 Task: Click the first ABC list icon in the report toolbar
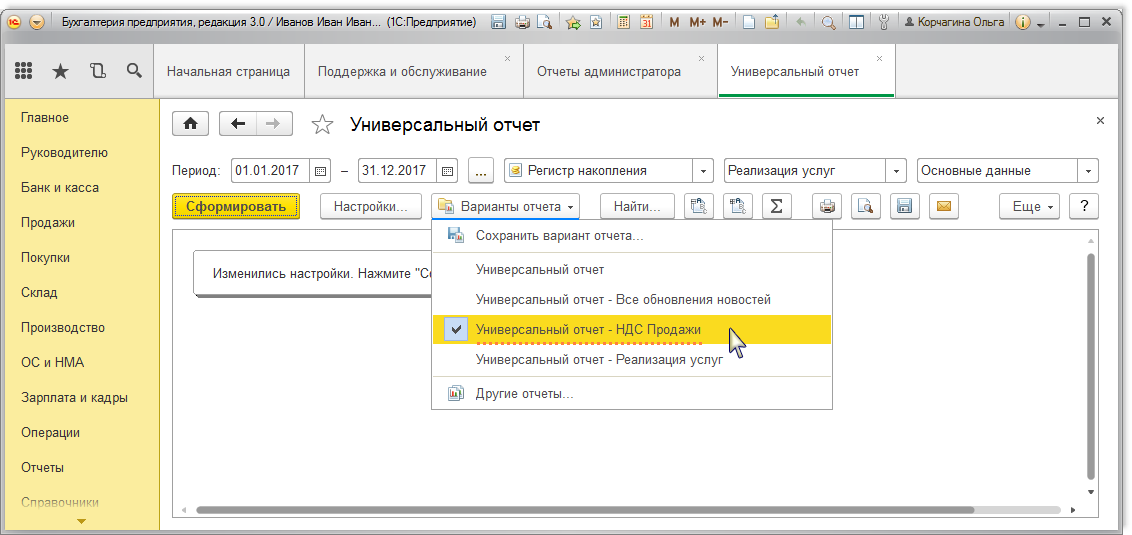tap(699, 206)
